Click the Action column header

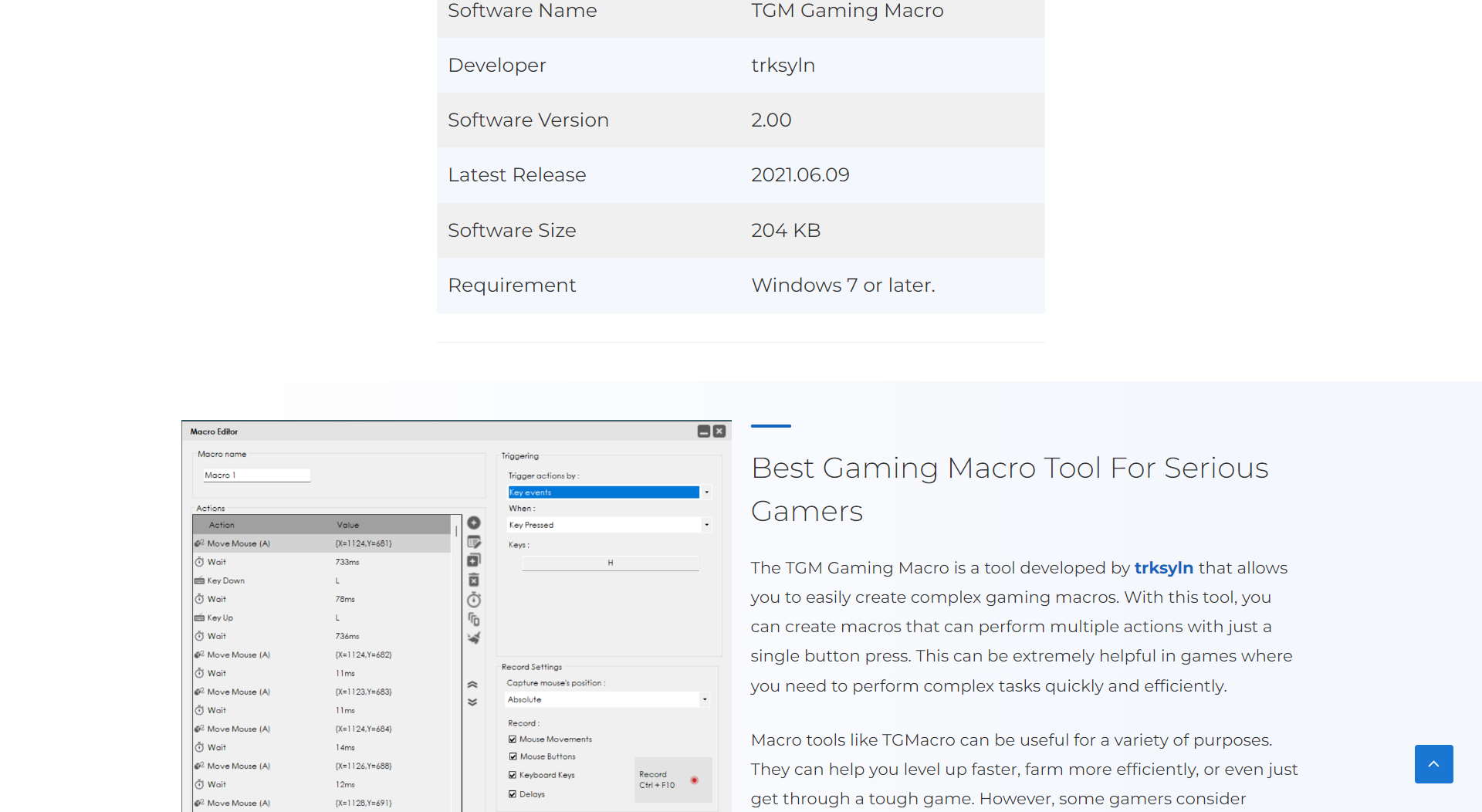(222, 525)
